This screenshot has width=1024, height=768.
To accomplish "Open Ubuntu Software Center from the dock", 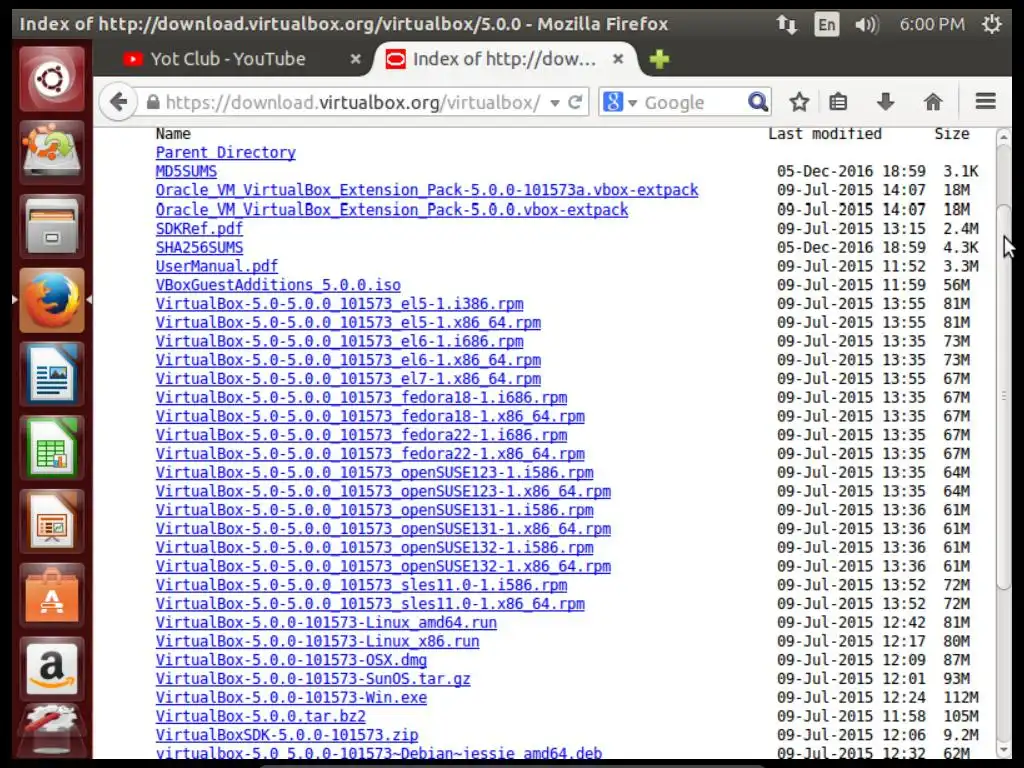I will [x=52, y=596].
